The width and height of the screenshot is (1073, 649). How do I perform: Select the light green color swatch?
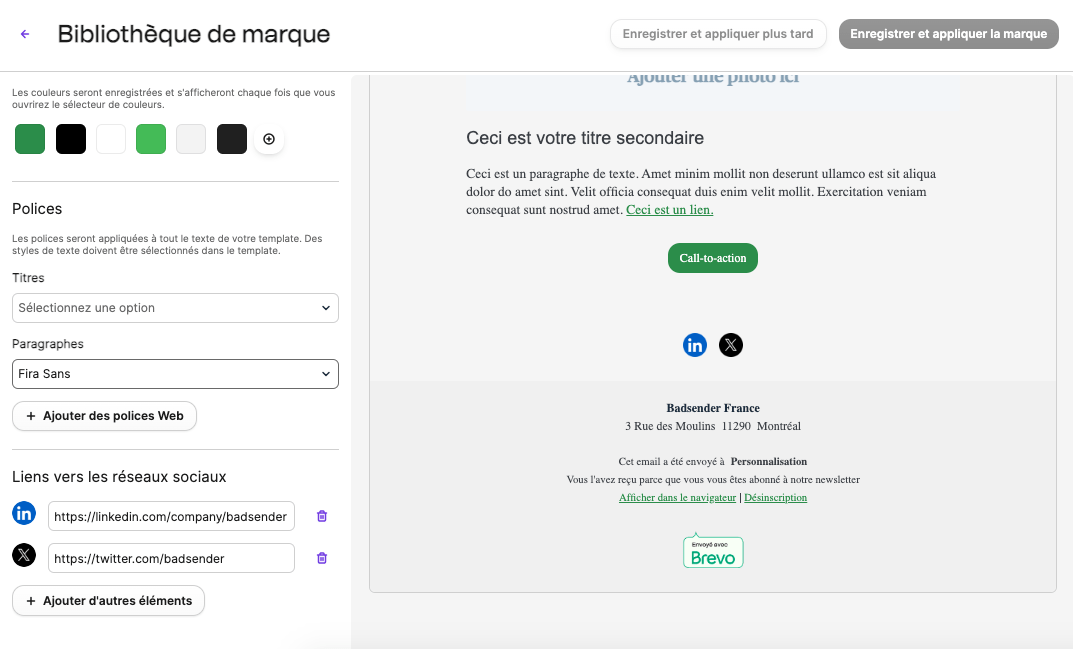coord(151,139)
